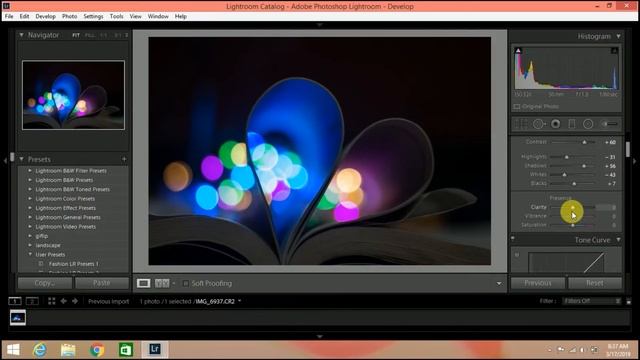Select the Crop Overlay tool

521,124
